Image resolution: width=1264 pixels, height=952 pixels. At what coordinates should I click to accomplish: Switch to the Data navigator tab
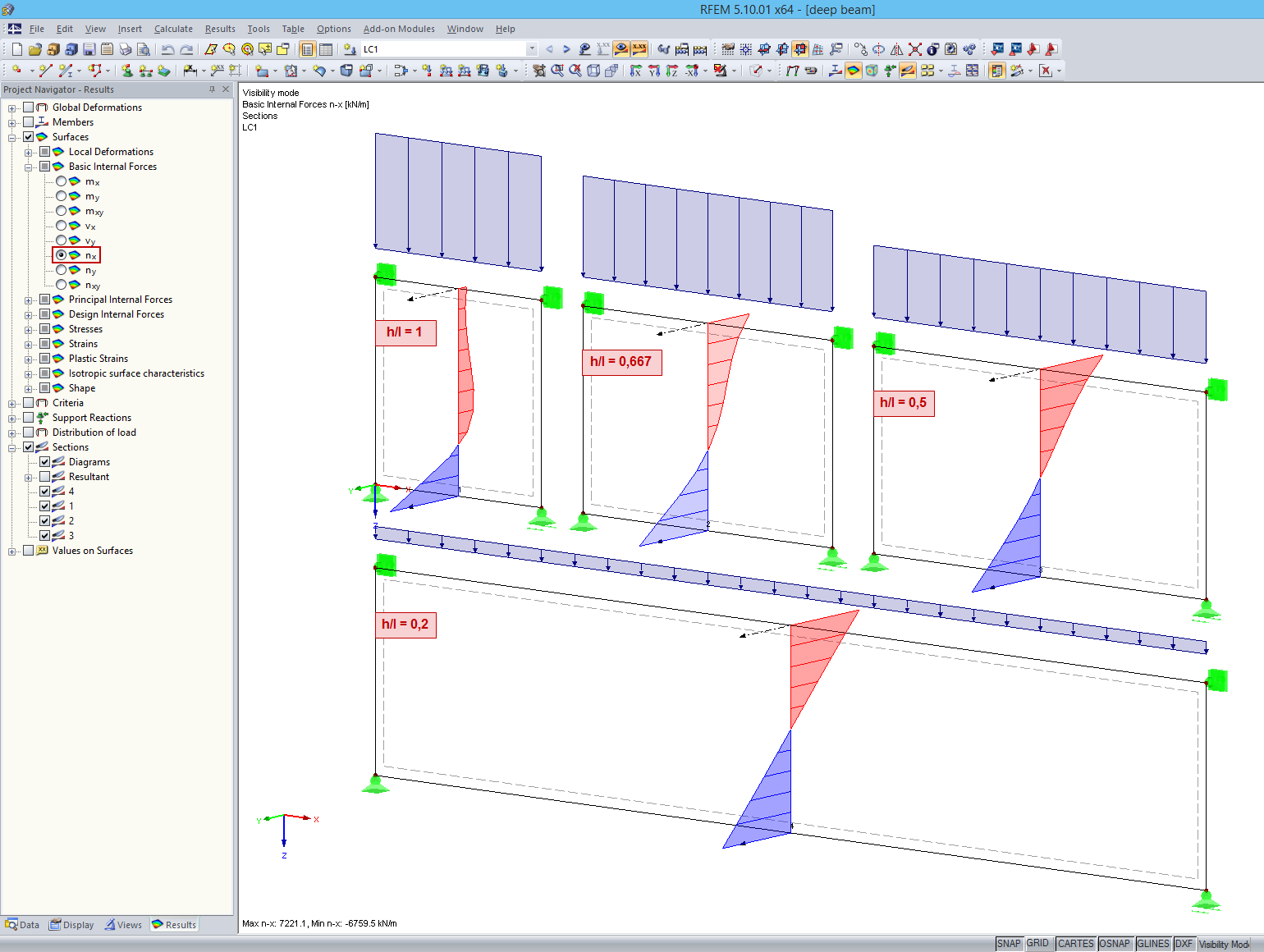tap(23, 925)
